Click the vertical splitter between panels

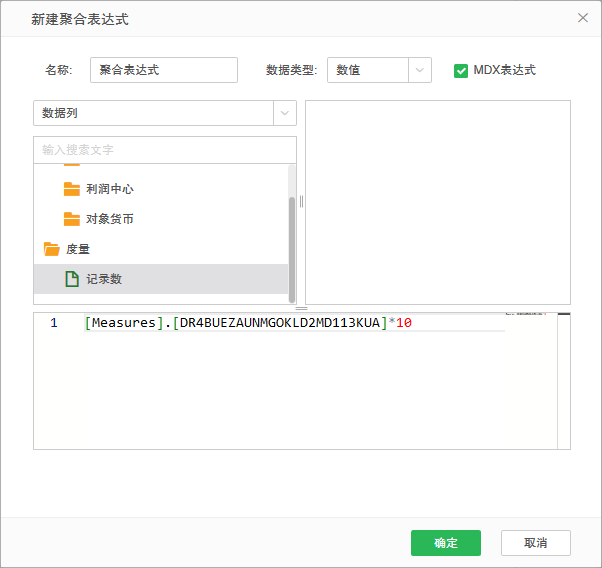pos(301,201)
